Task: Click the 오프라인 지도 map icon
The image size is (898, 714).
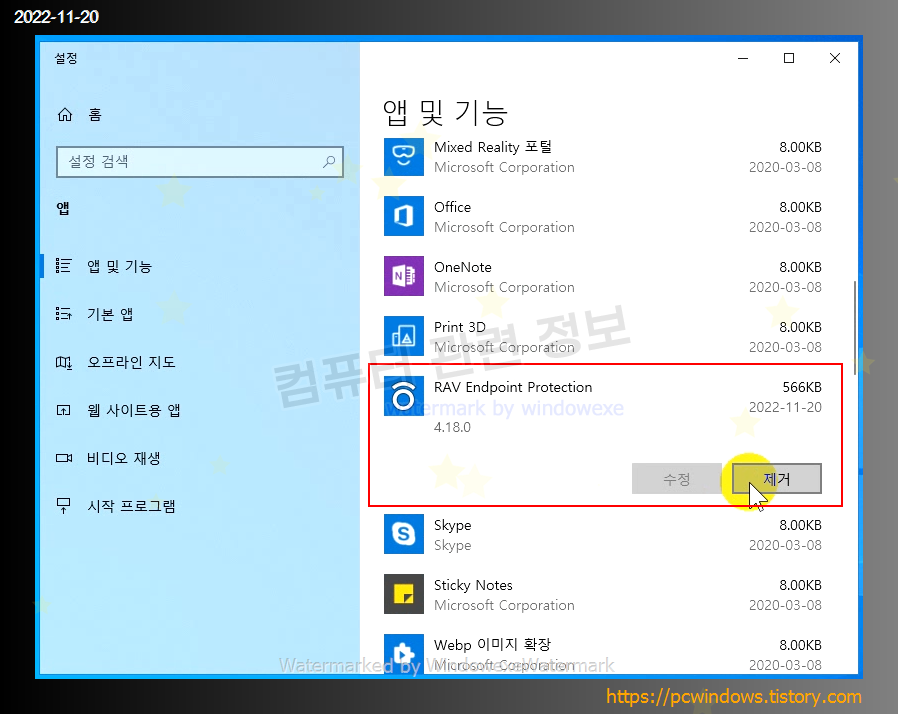Action: click(x=64, y=362)
